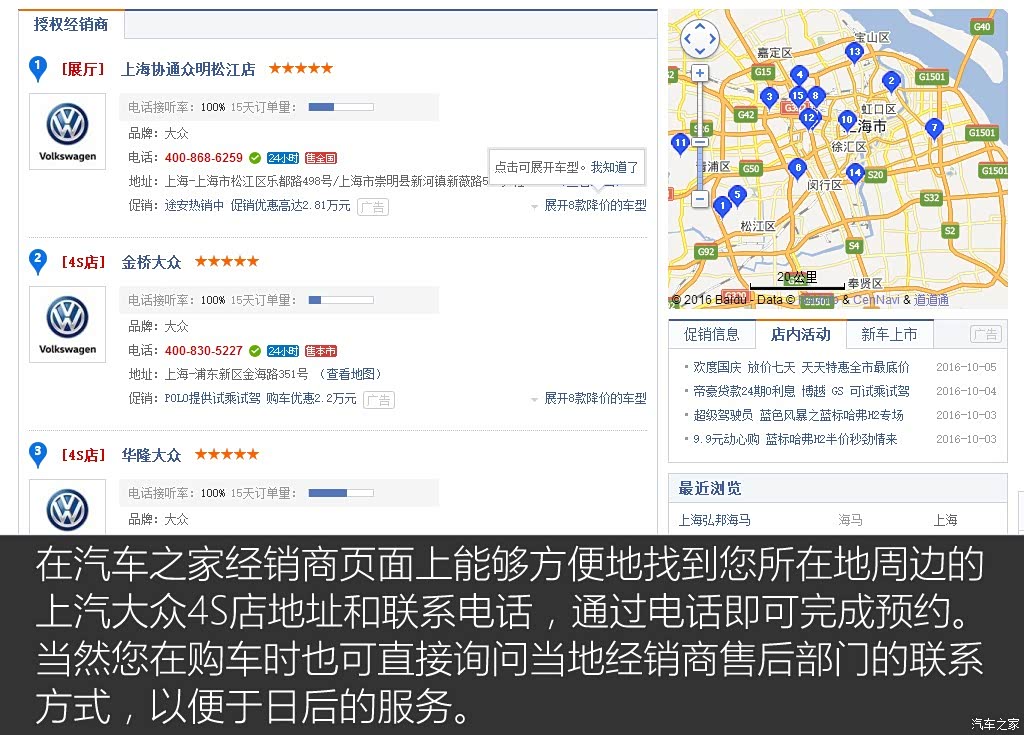Click map marker 11
Image resolution: width=1024 pixels, height=735 pixels.
[x=680, y=143]
